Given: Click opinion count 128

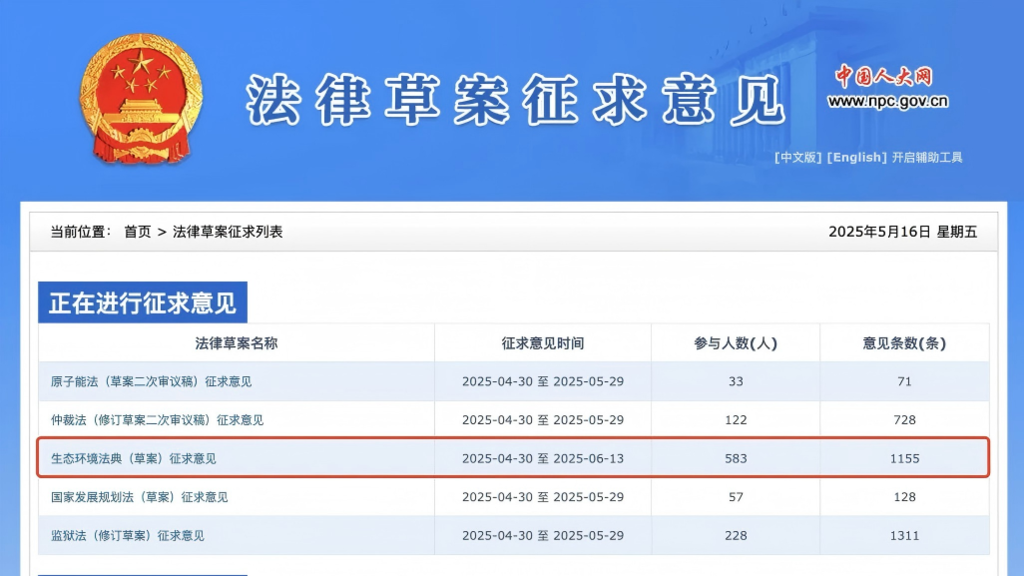Looking at the screenshot, I should 904,497.
